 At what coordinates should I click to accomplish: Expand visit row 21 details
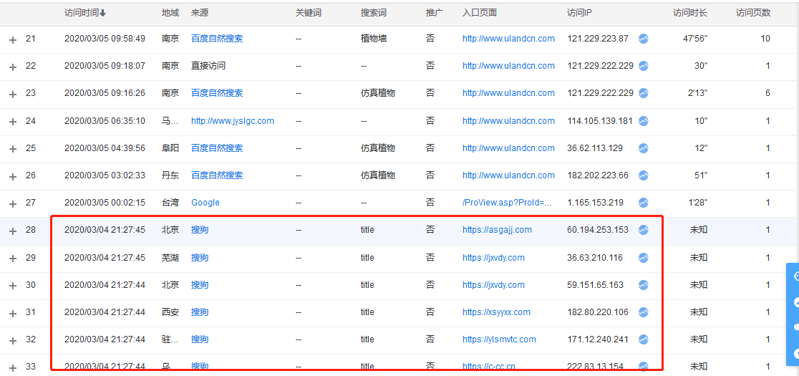click(13, 39)
